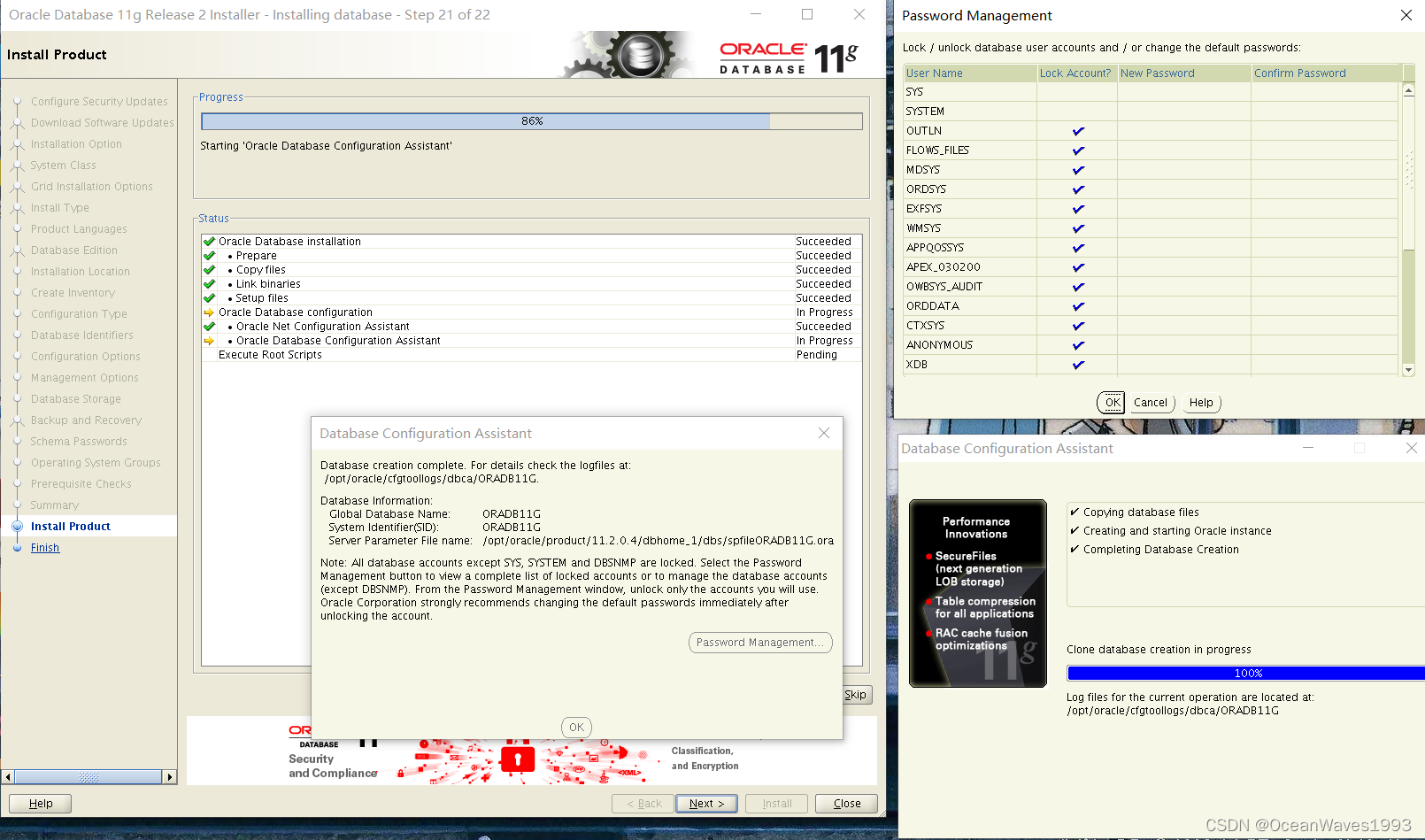
Task: Click green checkmark beside Oracle Database installation
Action: [209, 242]
